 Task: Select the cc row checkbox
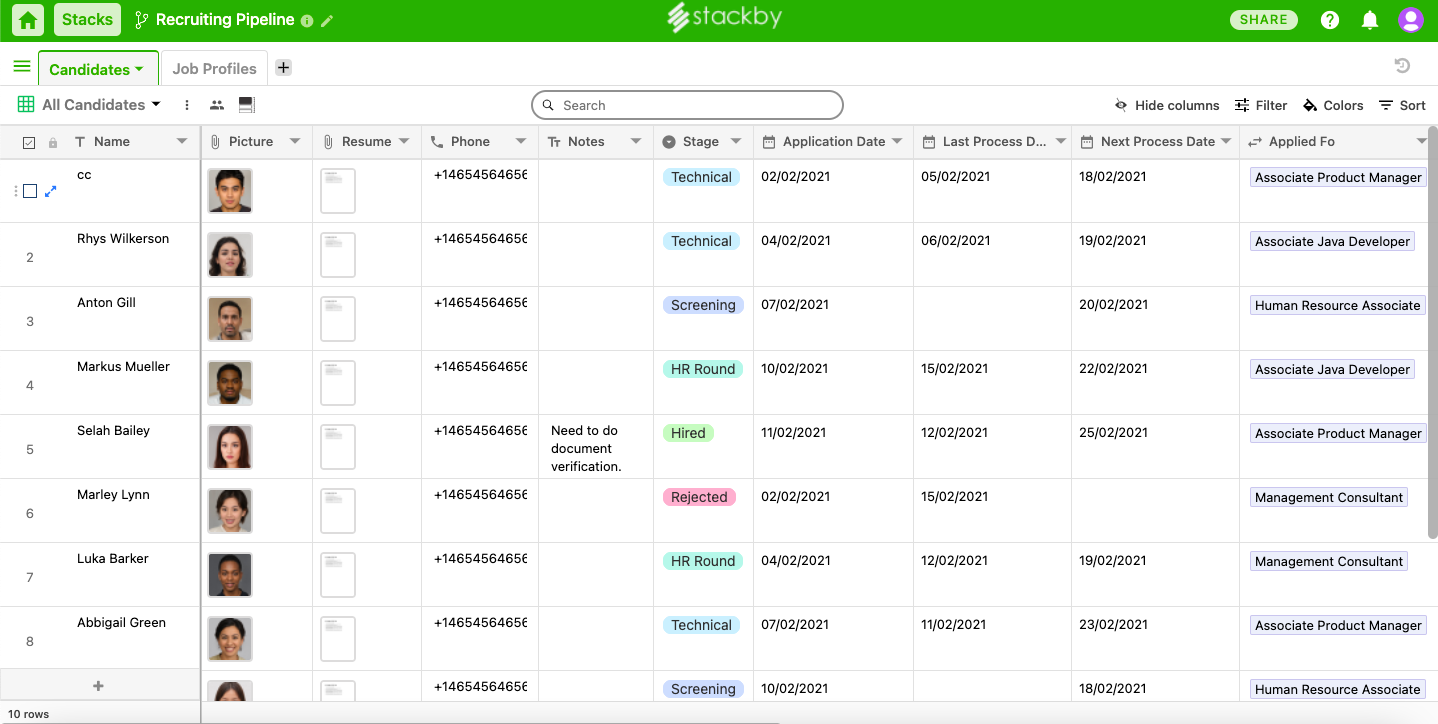pos(30,191)
